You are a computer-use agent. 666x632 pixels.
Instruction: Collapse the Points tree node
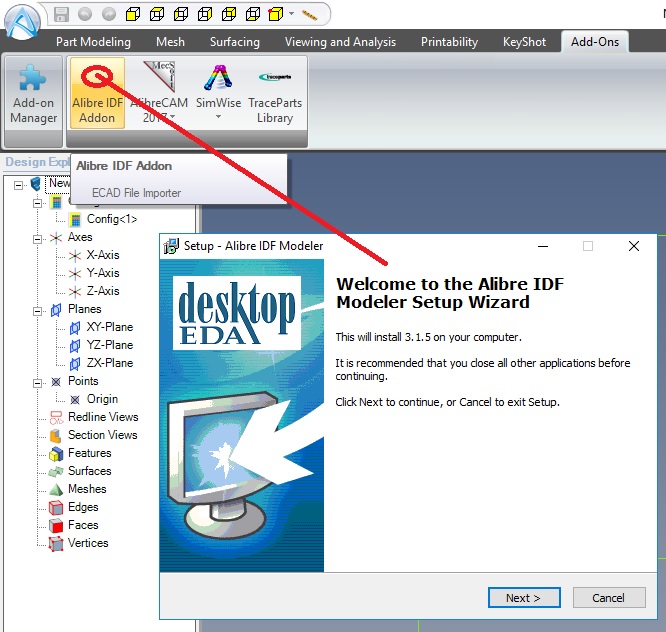pyautogui.click(x=40, y=382)
